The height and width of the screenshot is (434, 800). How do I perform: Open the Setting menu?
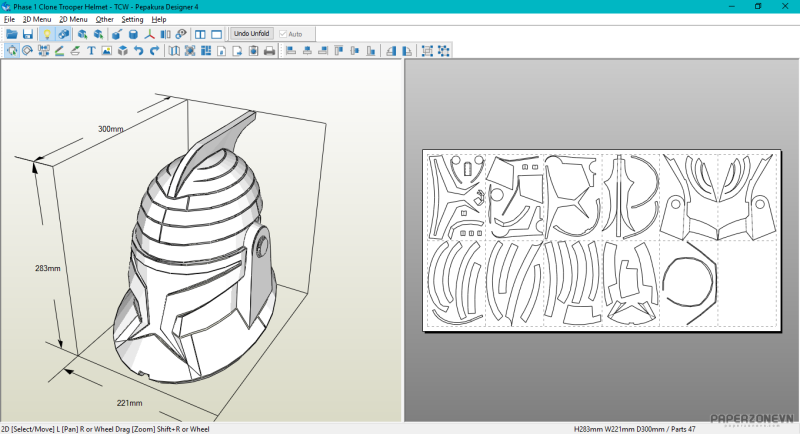[132, 19]
